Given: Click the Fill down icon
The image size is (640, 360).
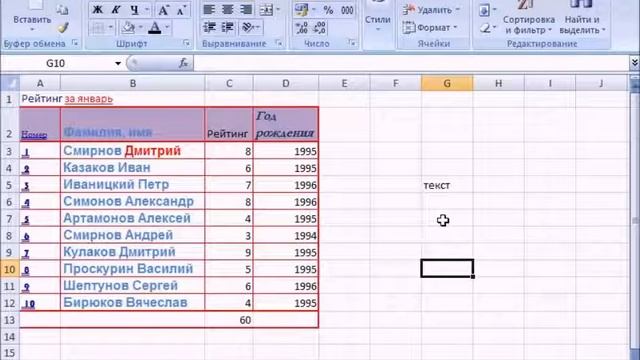Looking at the screenshot, I should pyautogui.click(x=484, y=10).
